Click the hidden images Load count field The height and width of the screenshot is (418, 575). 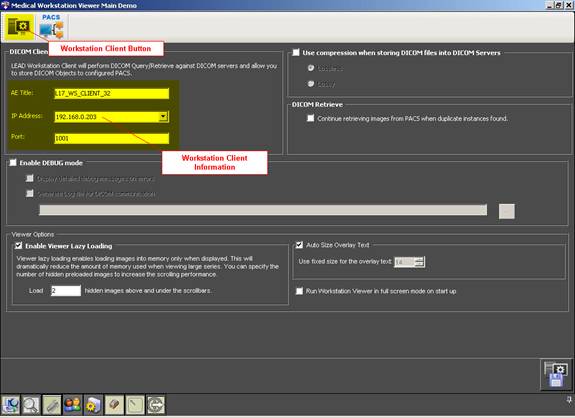tap(66, 291)
